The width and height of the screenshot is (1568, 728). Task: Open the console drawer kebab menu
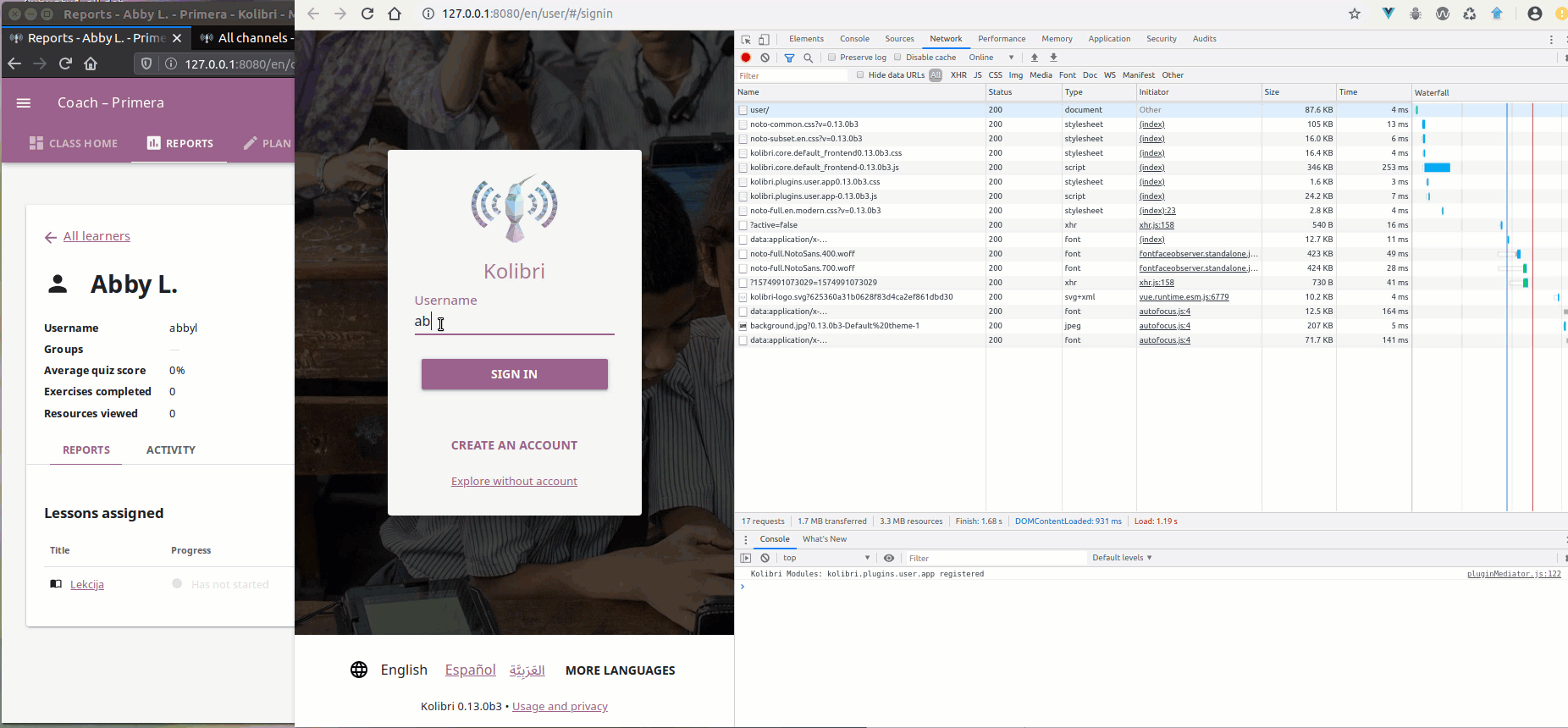[746, 539]
